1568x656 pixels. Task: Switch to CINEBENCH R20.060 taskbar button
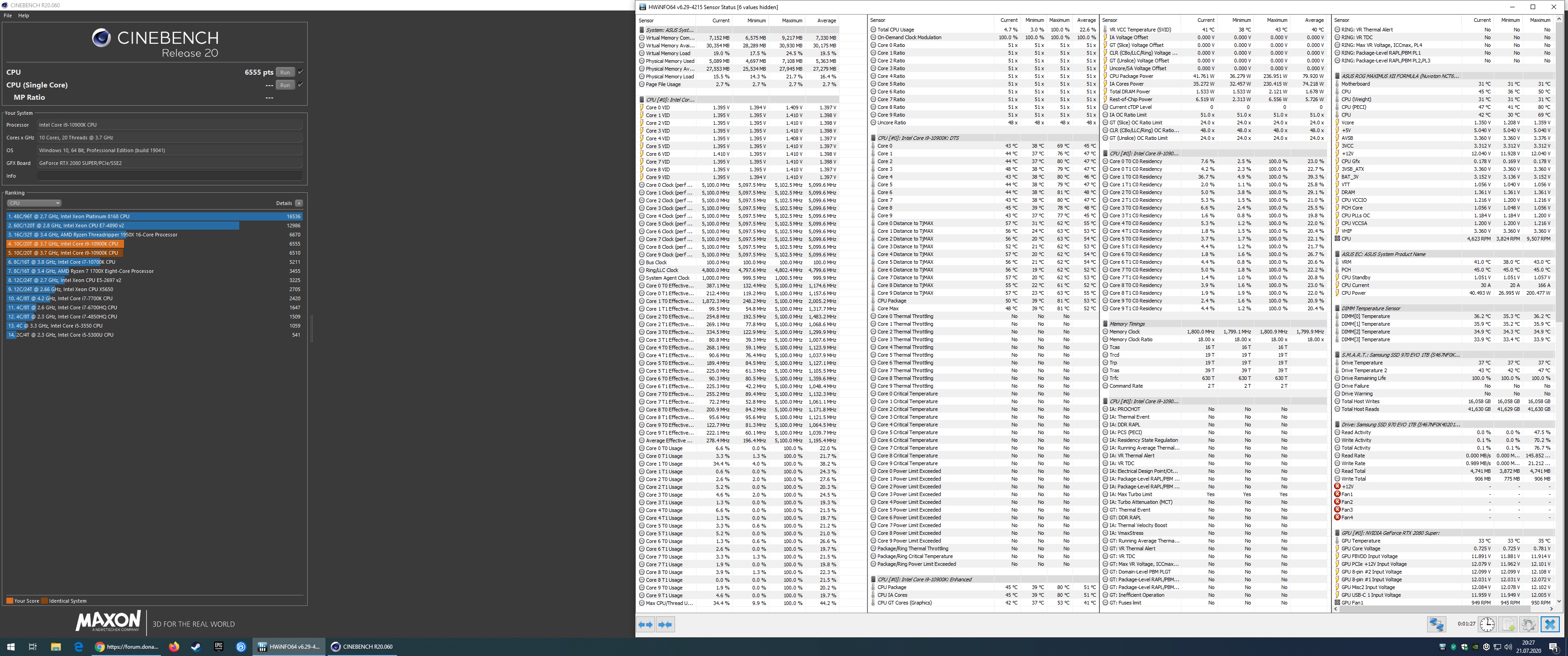click(362, 646)
